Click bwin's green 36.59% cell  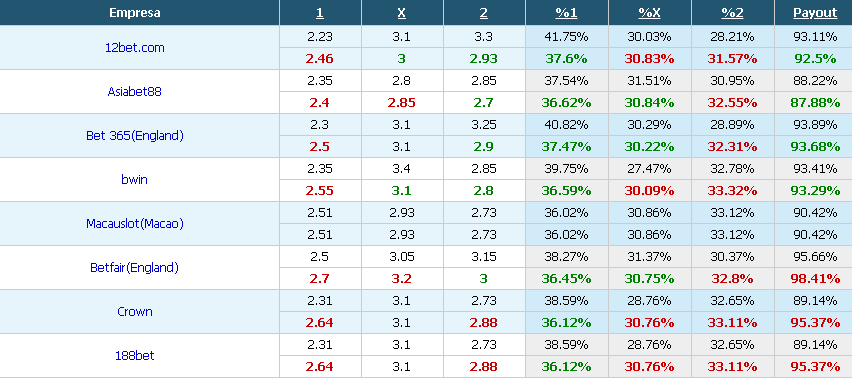click(566, 191)
